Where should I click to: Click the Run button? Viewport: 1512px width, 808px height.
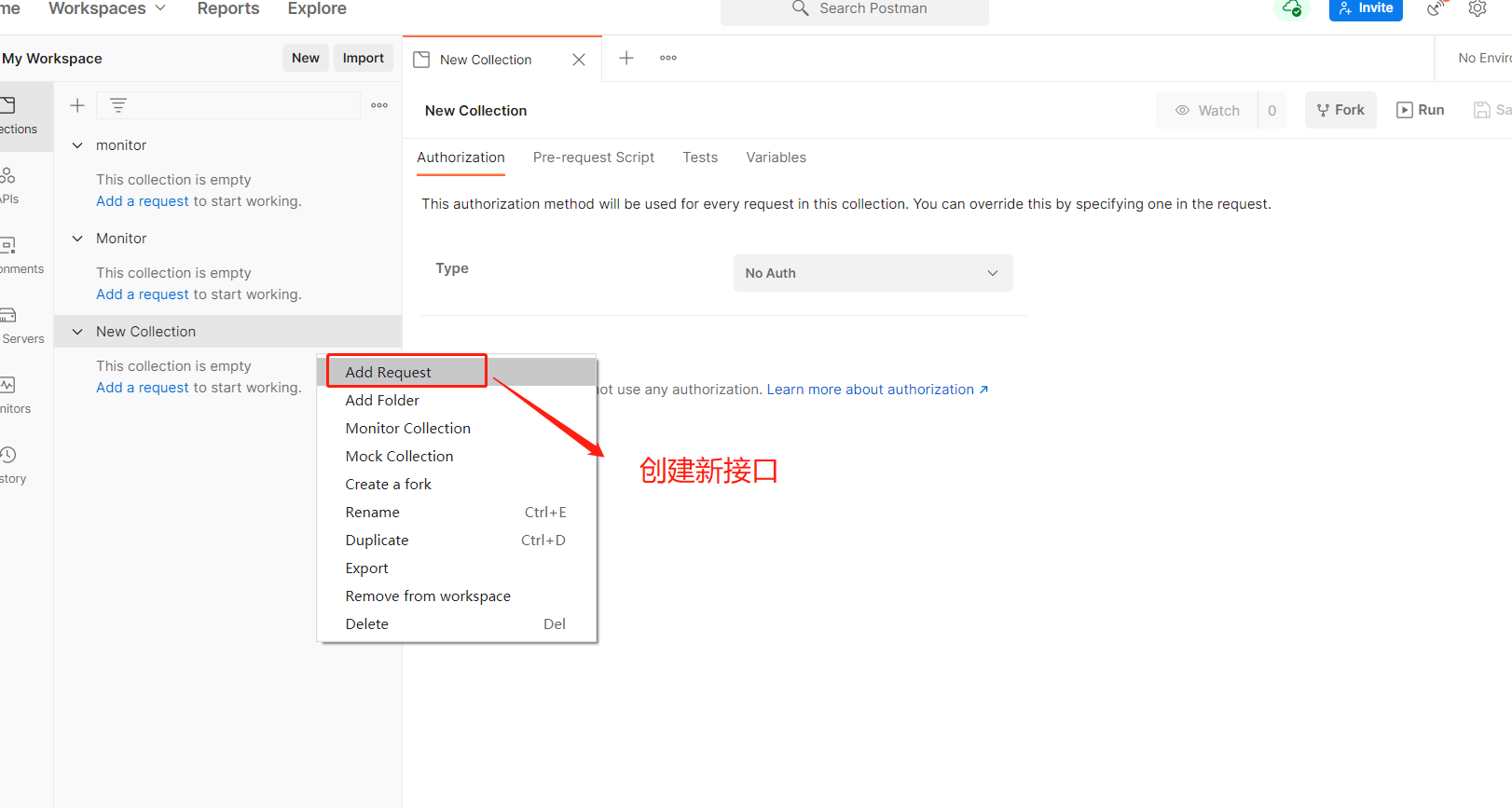1421,110
